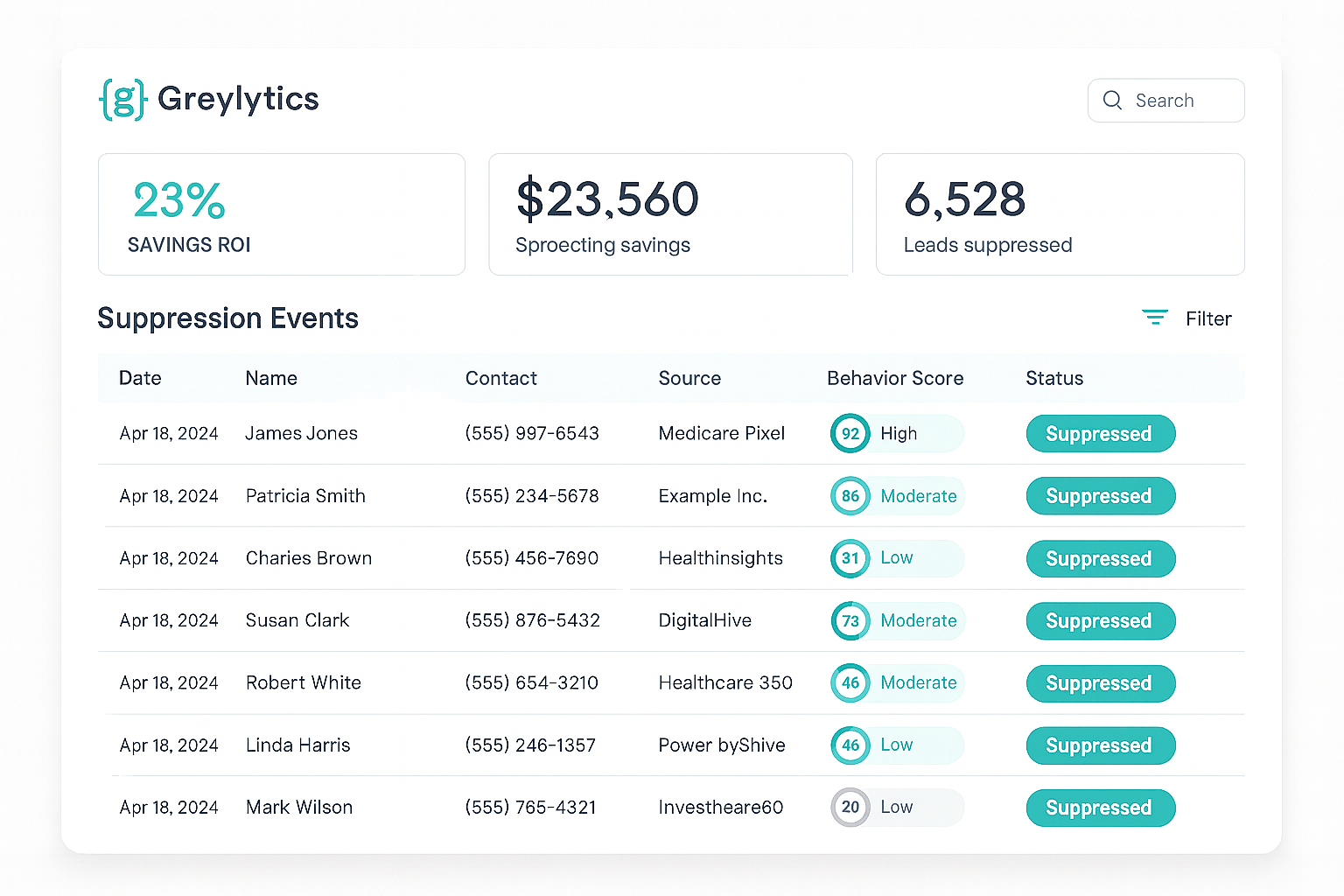
Task: Click the Suppressed button for Mark Wilson
Action: [x=1100, y=808]
